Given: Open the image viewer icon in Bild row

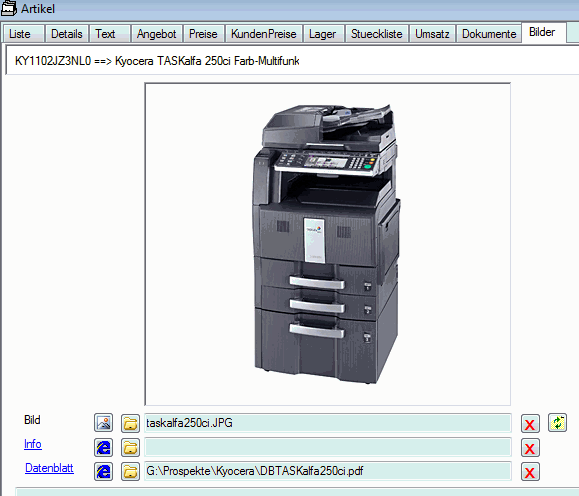Looking at the screenshot, I should coord(103,423).
